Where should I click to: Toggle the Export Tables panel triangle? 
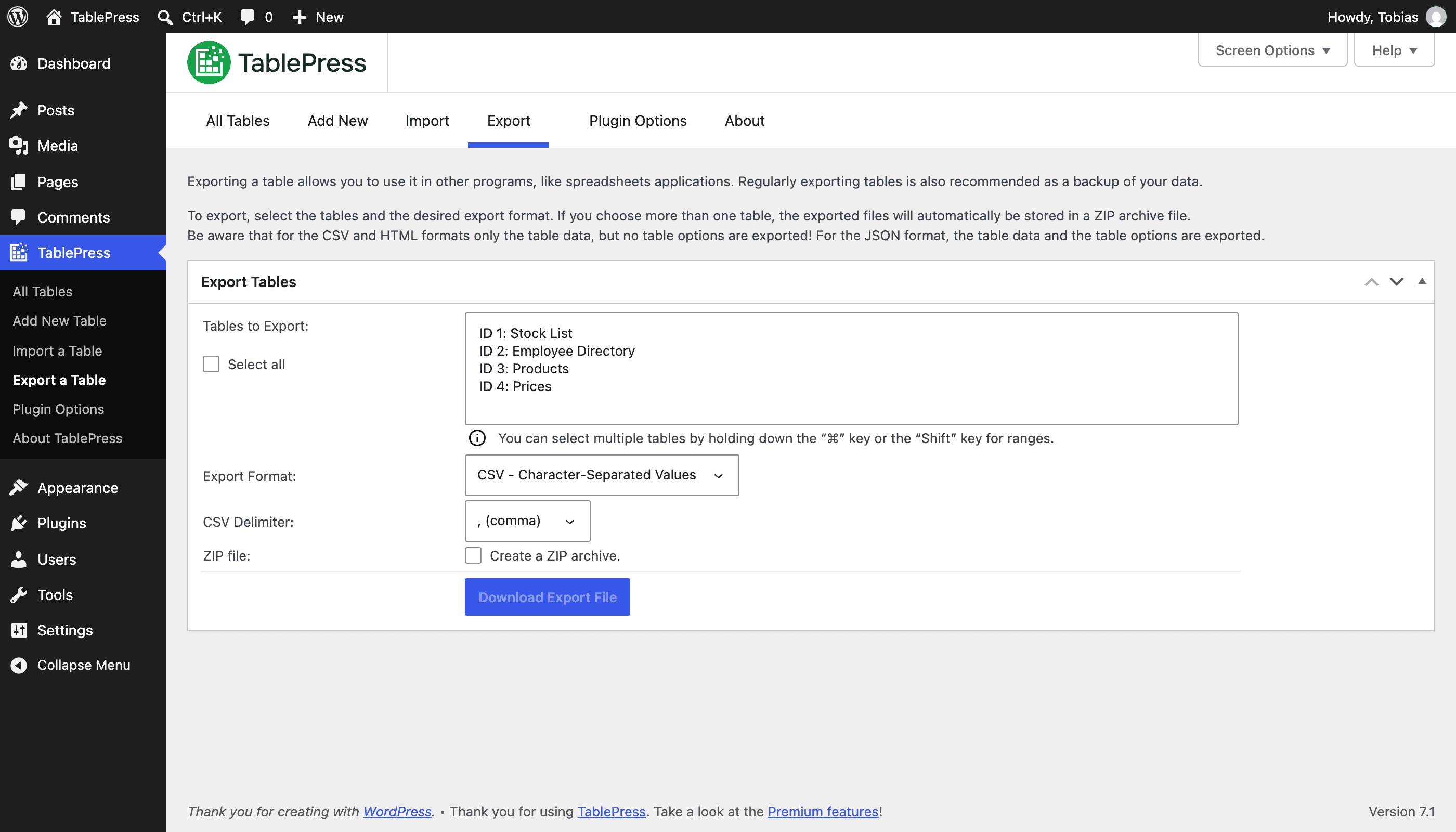pos(1422,281)
